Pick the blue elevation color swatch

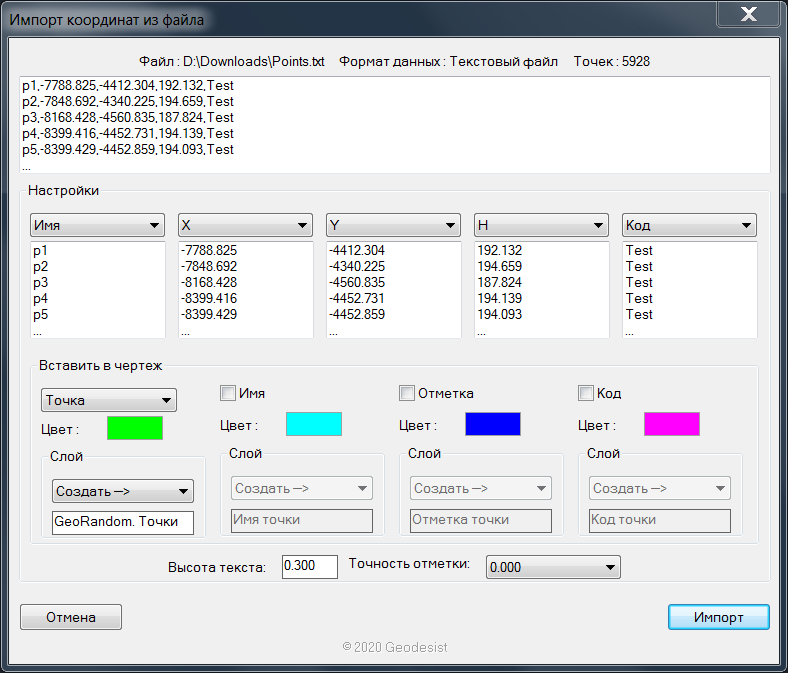[493, 424]
